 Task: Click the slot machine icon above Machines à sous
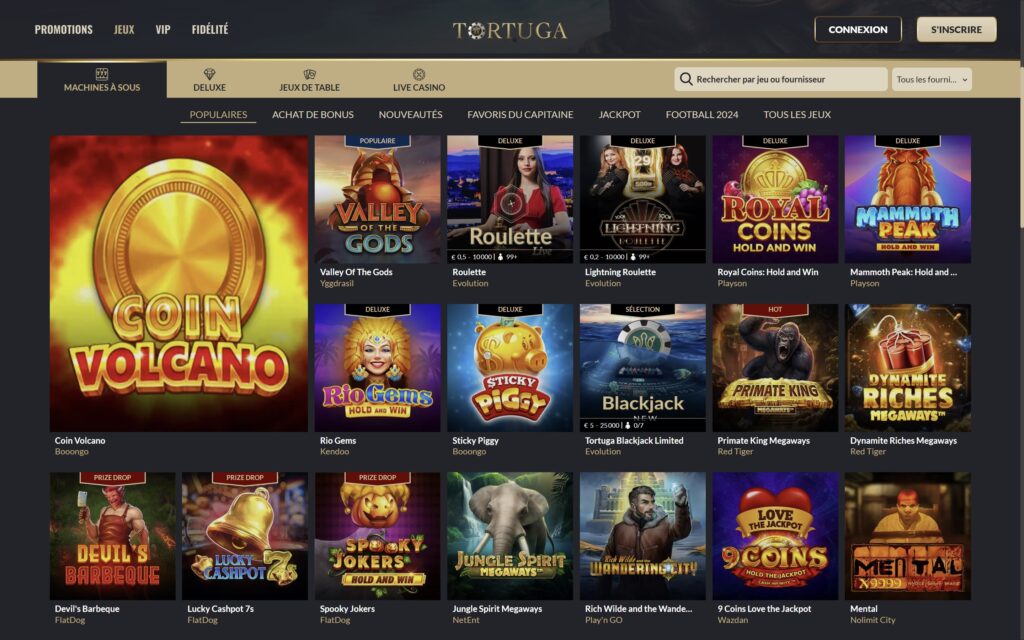(102, 74)
